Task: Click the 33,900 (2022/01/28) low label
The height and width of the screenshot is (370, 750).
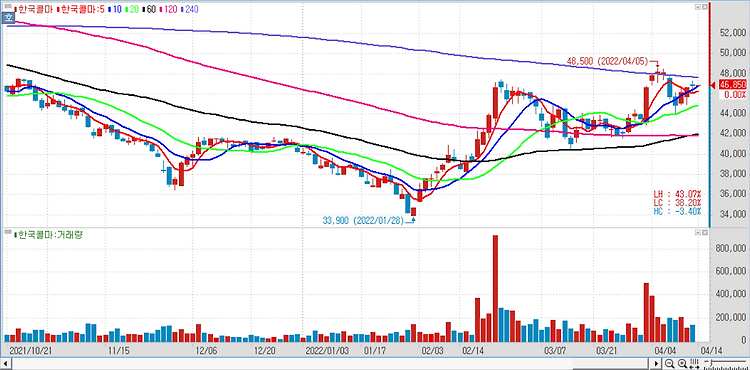Action: point(363,220)
